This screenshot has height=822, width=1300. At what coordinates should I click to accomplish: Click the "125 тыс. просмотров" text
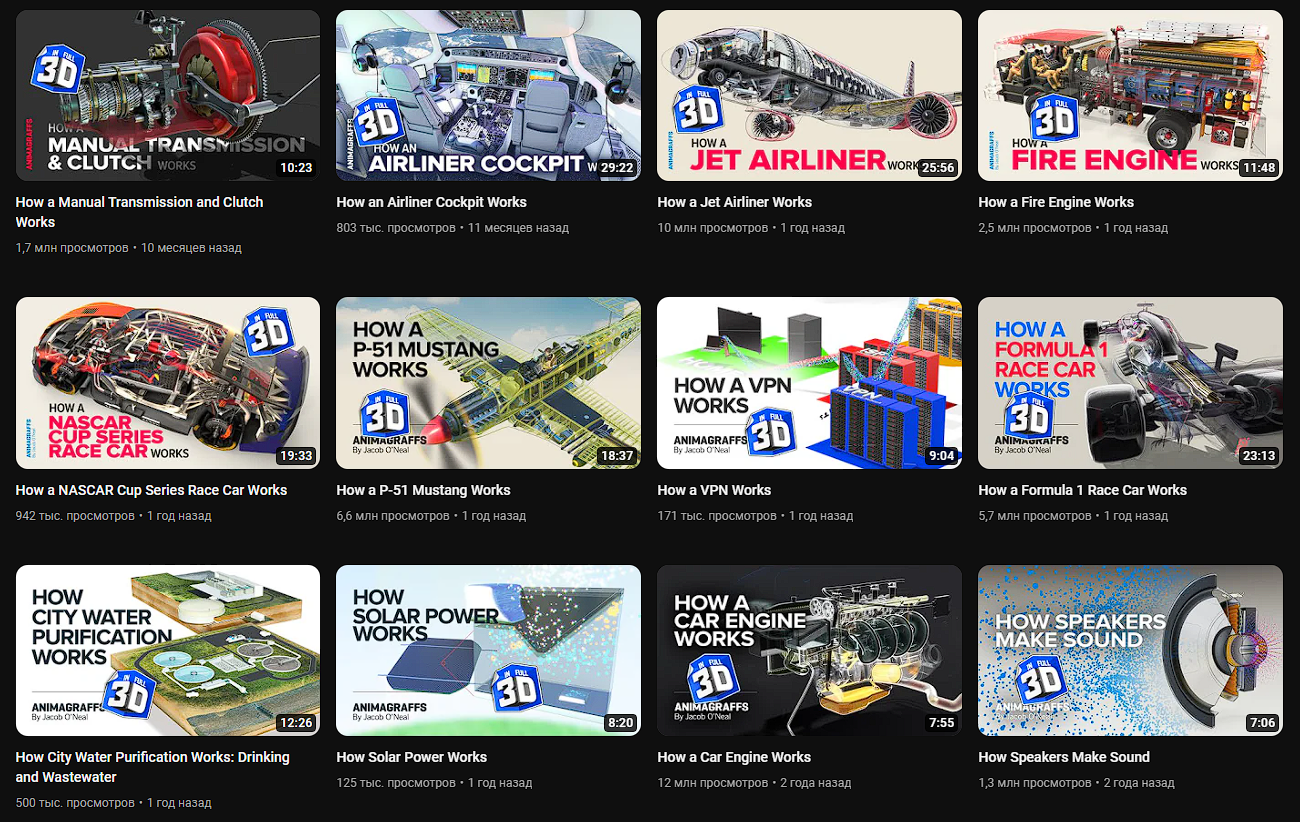point(396,783)
